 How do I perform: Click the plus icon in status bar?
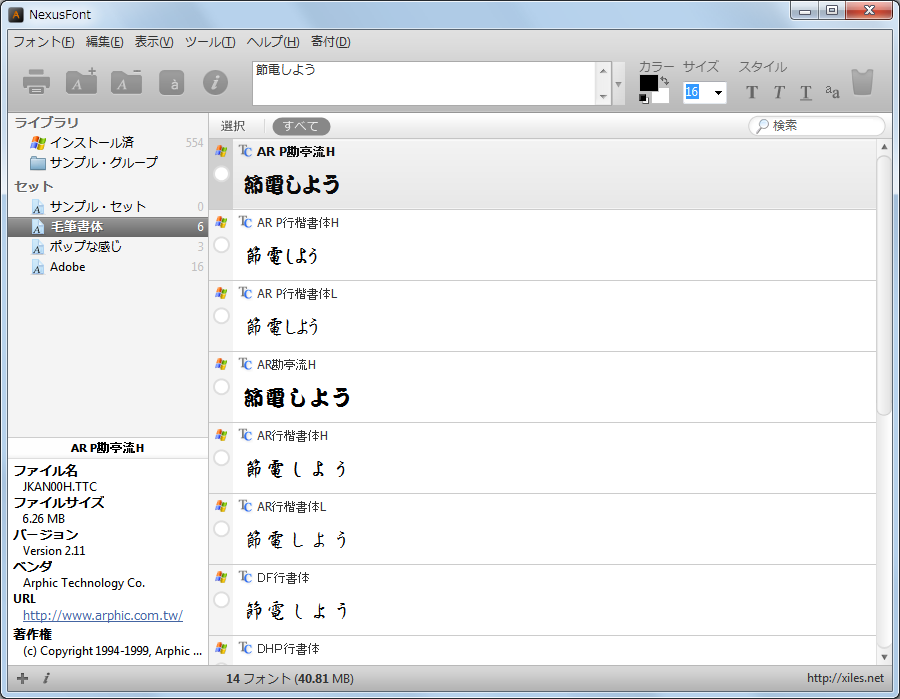[x=22, y=678]
